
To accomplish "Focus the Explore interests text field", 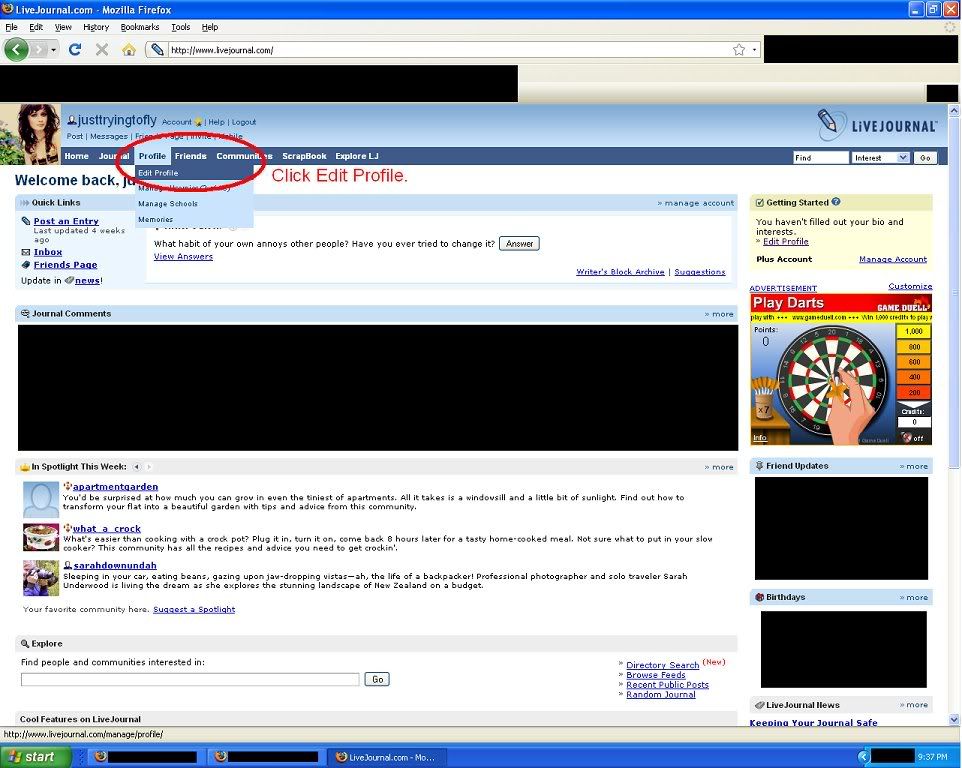I will point(190,679).
